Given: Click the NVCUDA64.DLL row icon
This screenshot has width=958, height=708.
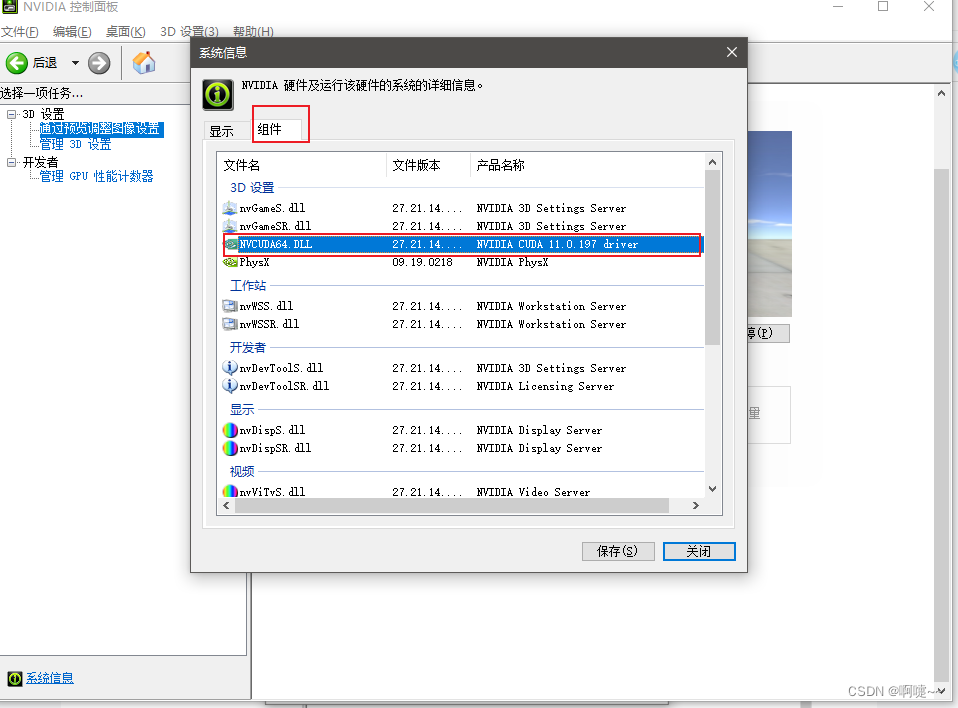Looking at the screenshot, I should click(x=230, y=244).
